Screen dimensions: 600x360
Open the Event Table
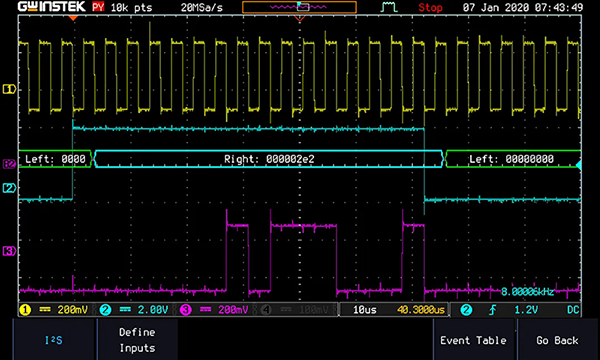click(473, 340)
